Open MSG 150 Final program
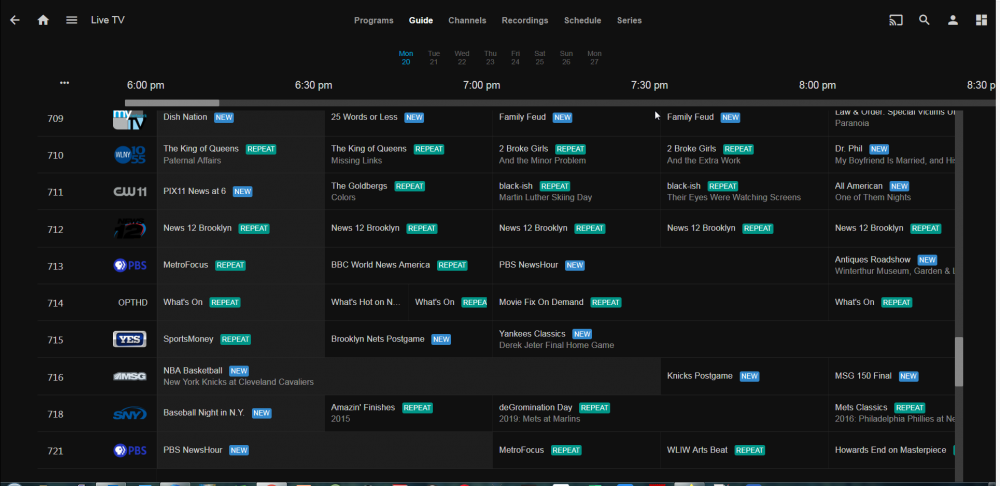 point(892,376)
